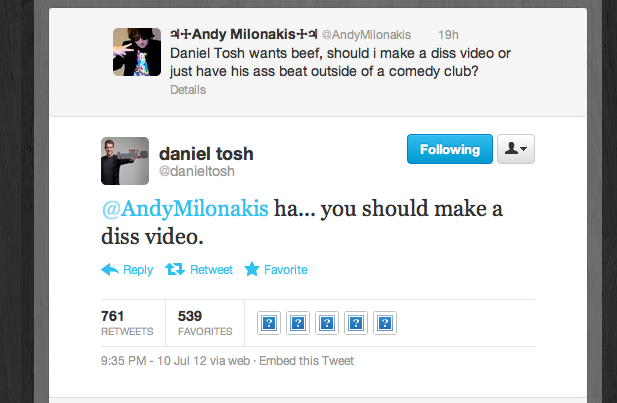617x403 pixels.
Task: Open the fifth retweeter avatar placeholder
Action: click(385, 323)
